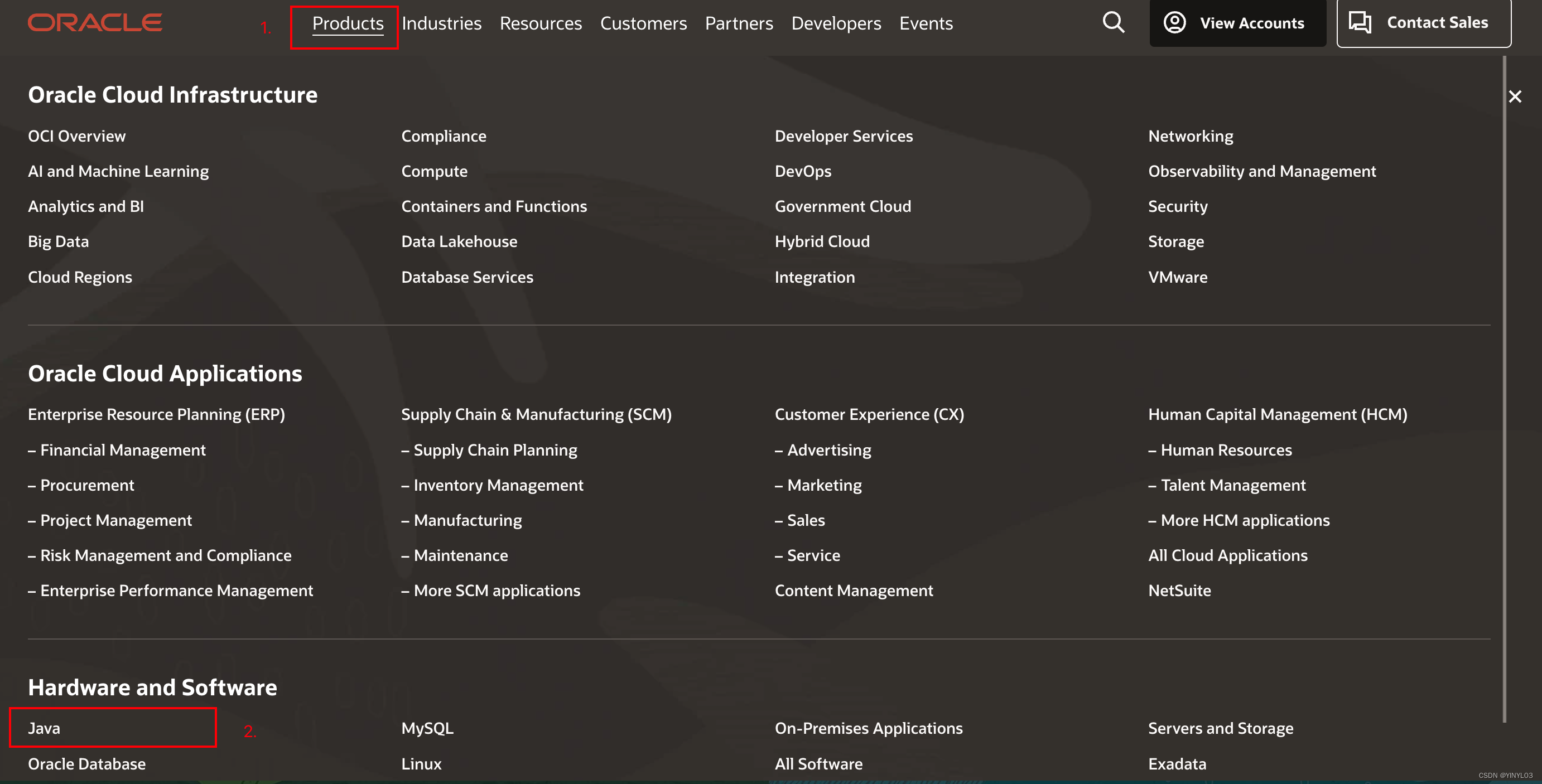This screenshot has height=784, width=1542.
Task: Open the Government Cloud link
Action: (x=842, y=206)
